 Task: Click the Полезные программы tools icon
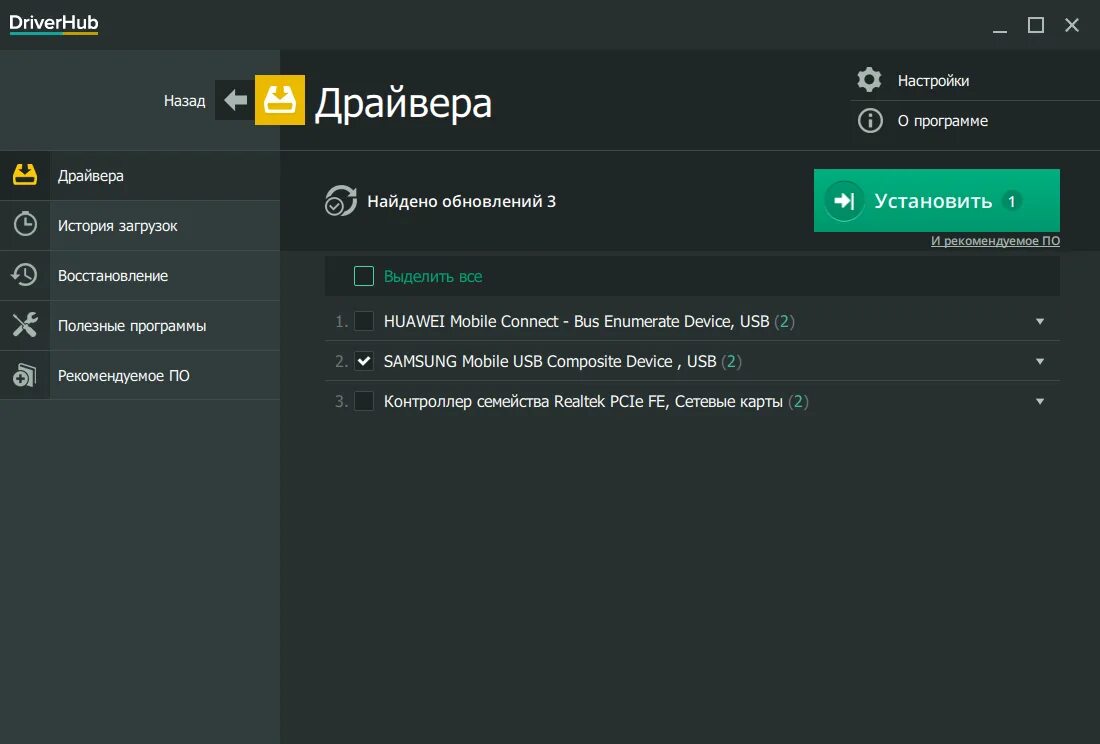pos(25,325)
